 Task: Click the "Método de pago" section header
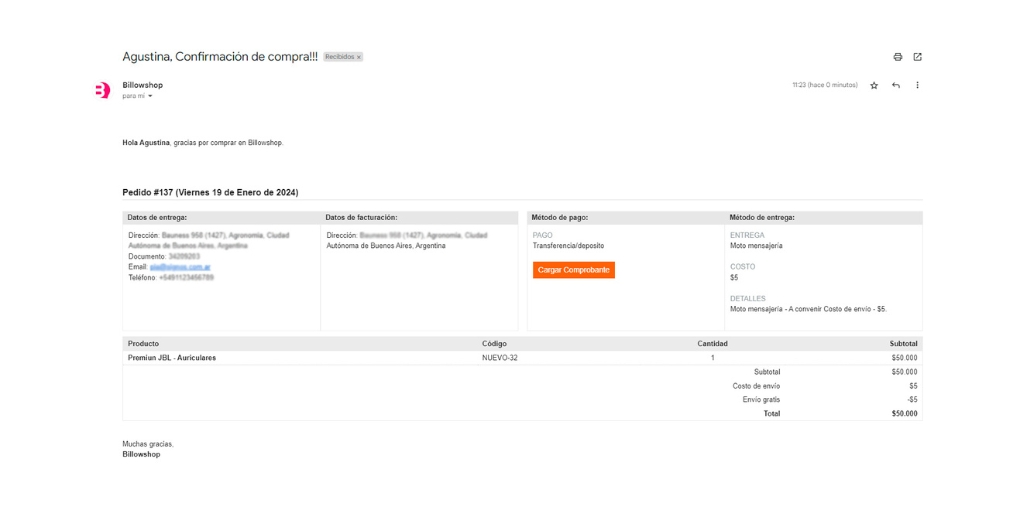[559, 217]
